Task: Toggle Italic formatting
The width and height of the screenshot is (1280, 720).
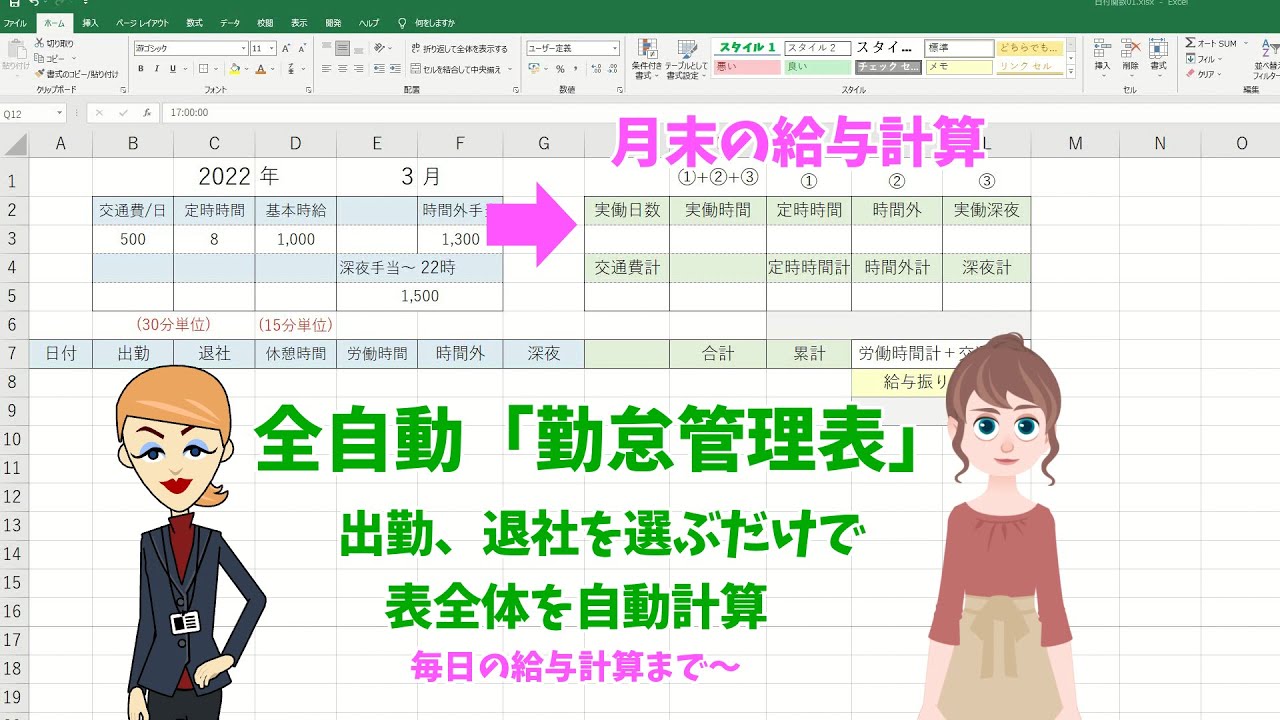Action: coord(156,69)
